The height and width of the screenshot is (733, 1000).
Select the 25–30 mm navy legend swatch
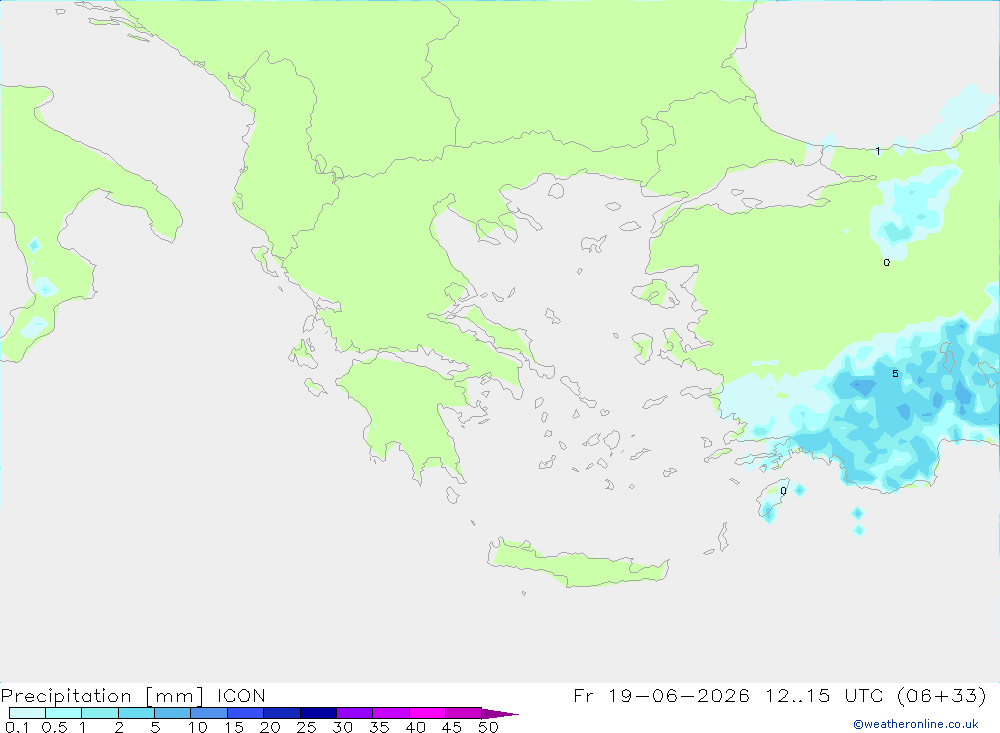[318, 713]
